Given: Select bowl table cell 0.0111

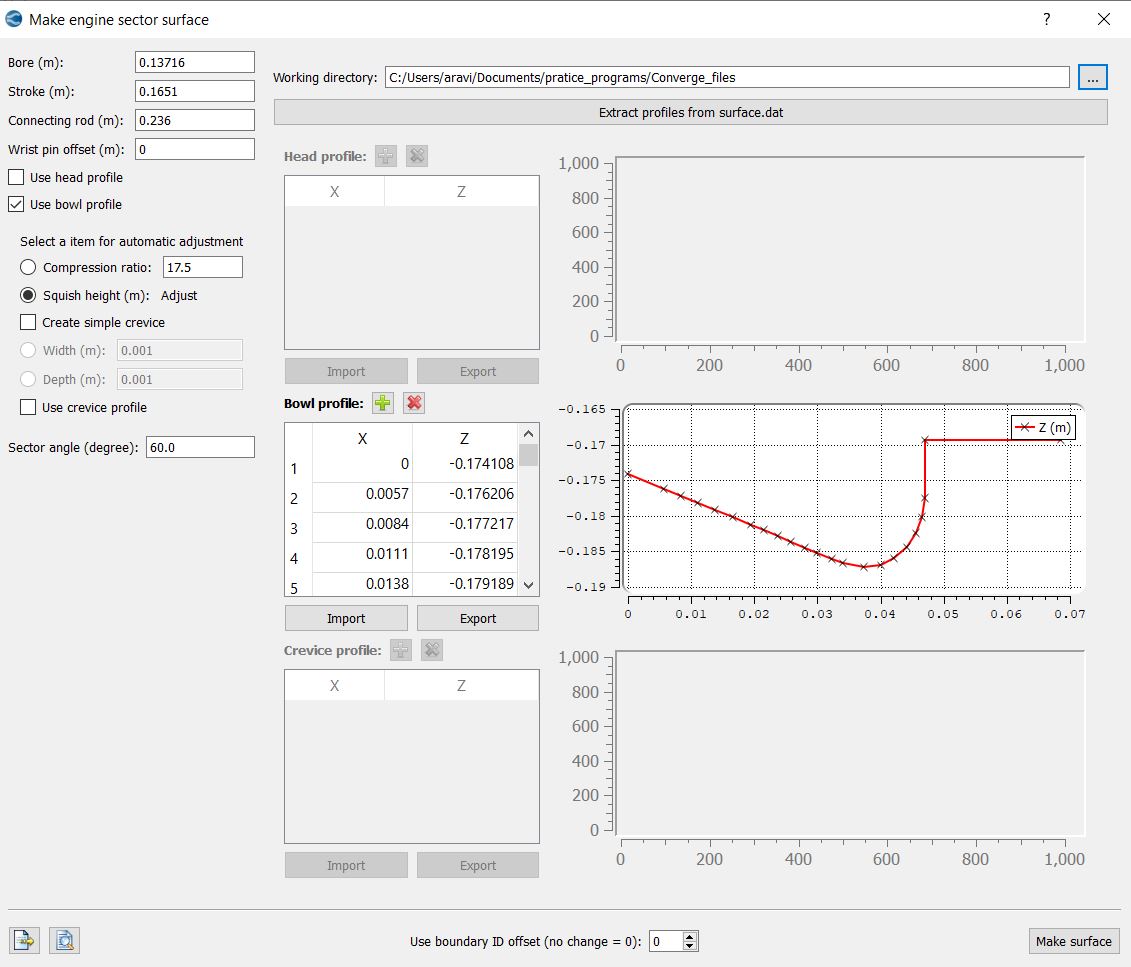Looking at the screenshot, I should click(362, 555).
